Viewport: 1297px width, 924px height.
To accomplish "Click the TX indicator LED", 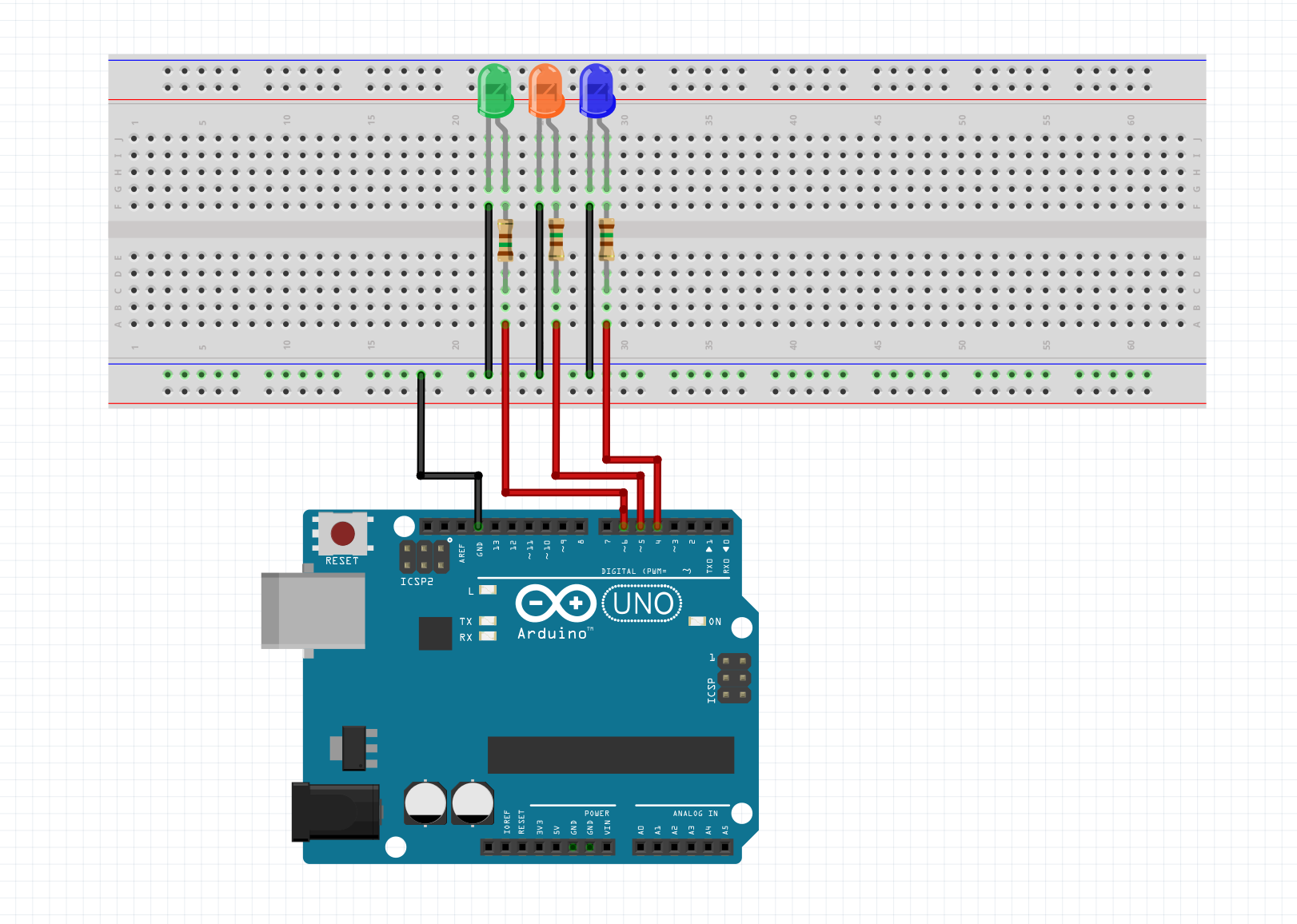I will click(488, 621).
